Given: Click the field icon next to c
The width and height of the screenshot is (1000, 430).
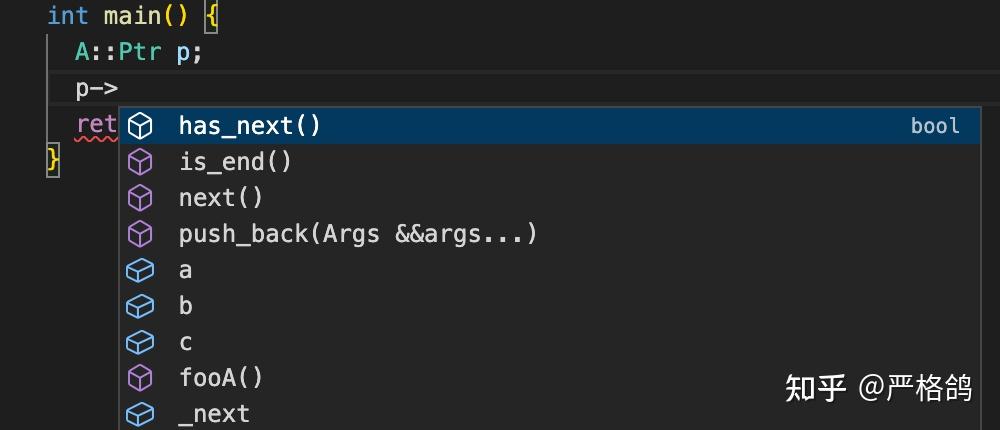Looking at the screenshot, I should click(x=141, y=342).
